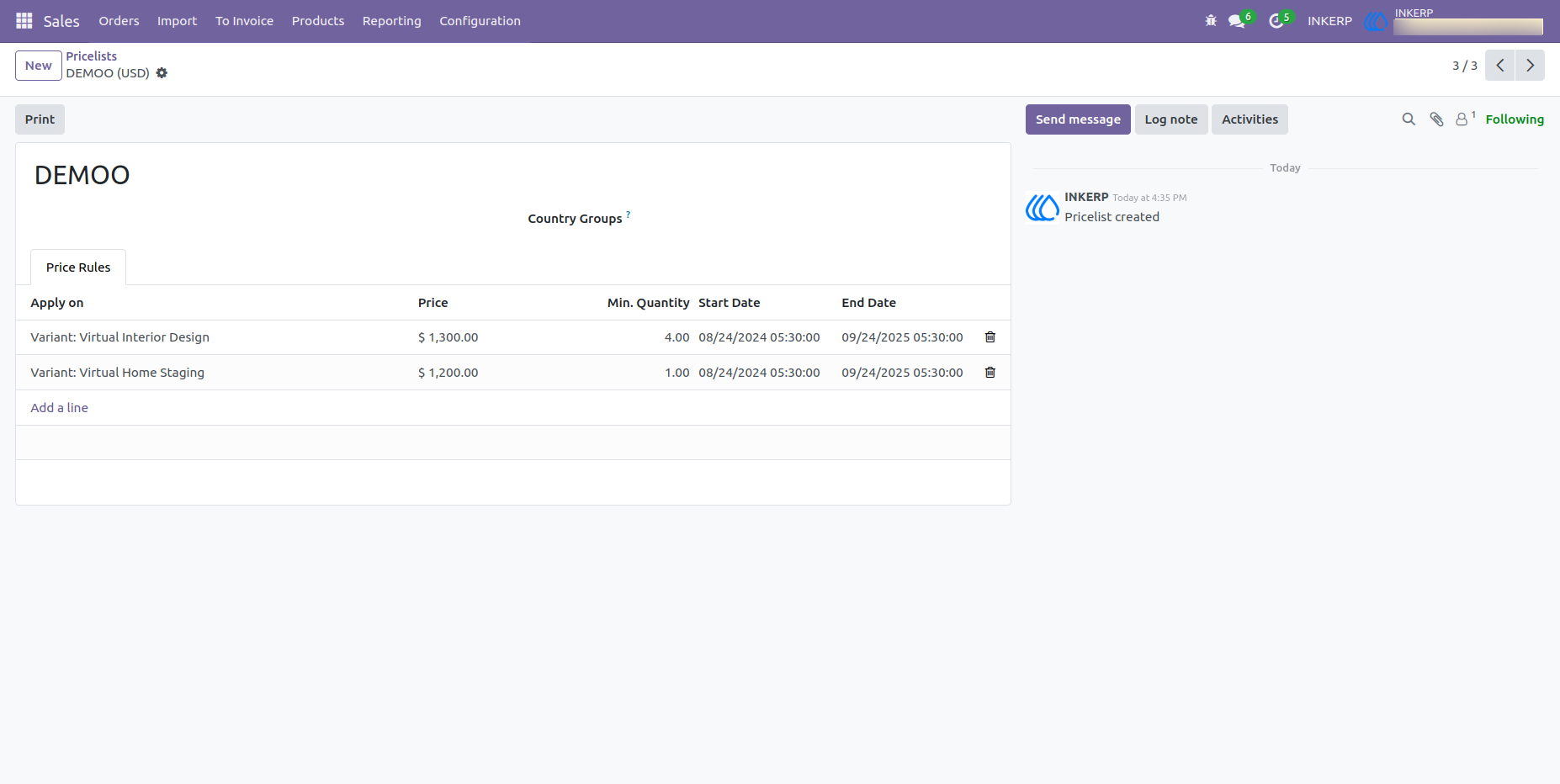Create a New pricelist
1560x784 pixels.
(39, 66)
